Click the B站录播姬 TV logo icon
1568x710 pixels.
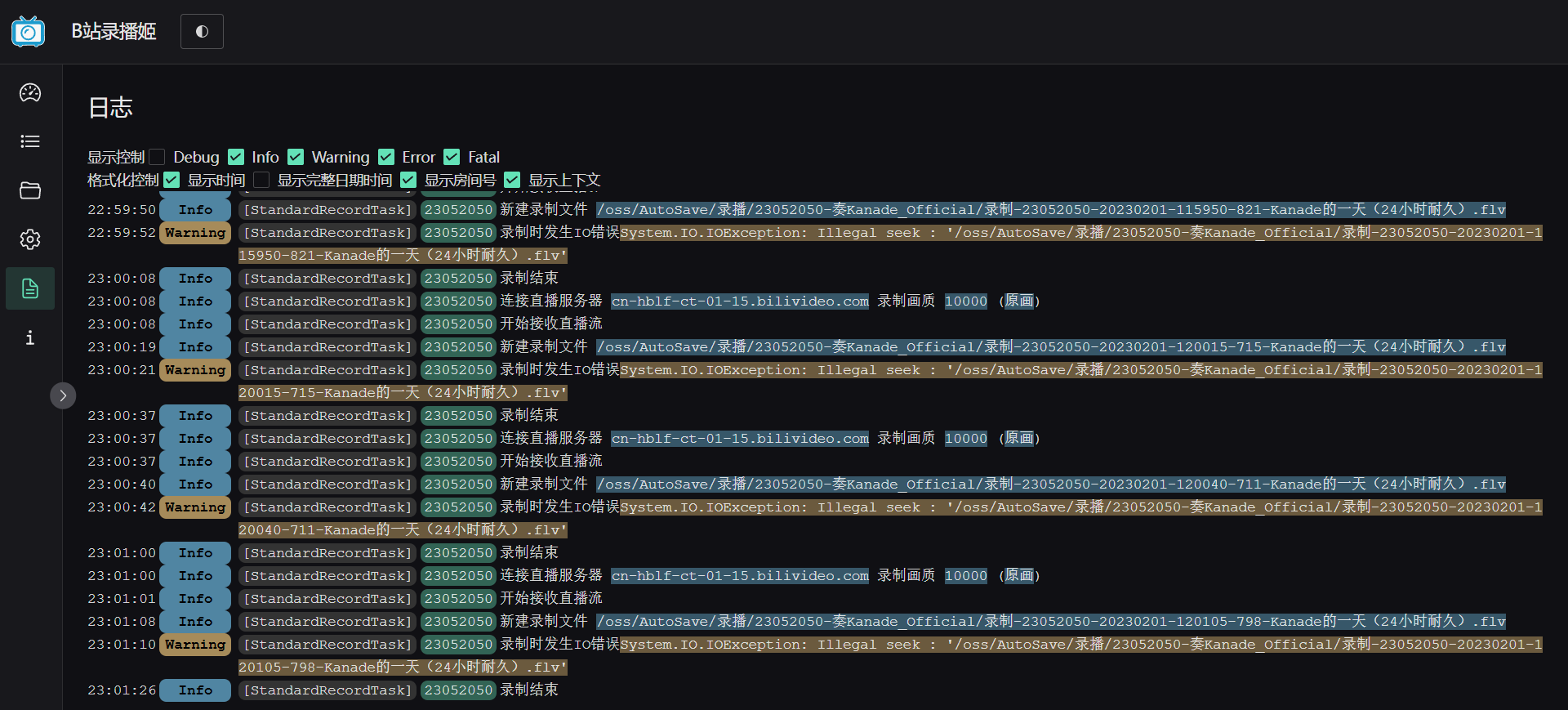point(29,31)
